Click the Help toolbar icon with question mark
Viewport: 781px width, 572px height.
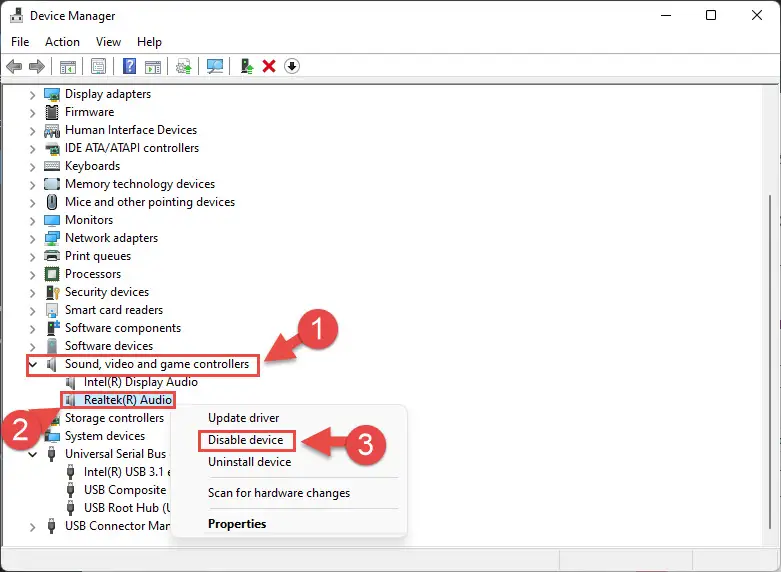(x=129, y=66)
